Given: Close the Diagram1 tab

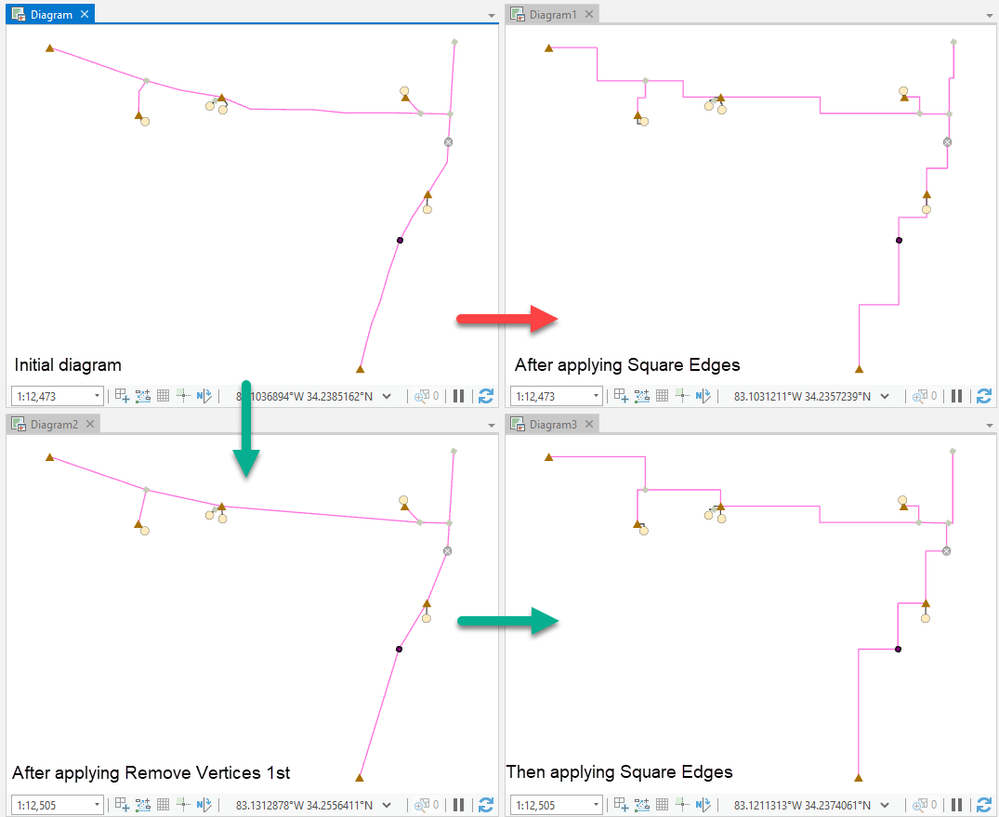Looking at the screenshot, I should (x=589, y=14).
